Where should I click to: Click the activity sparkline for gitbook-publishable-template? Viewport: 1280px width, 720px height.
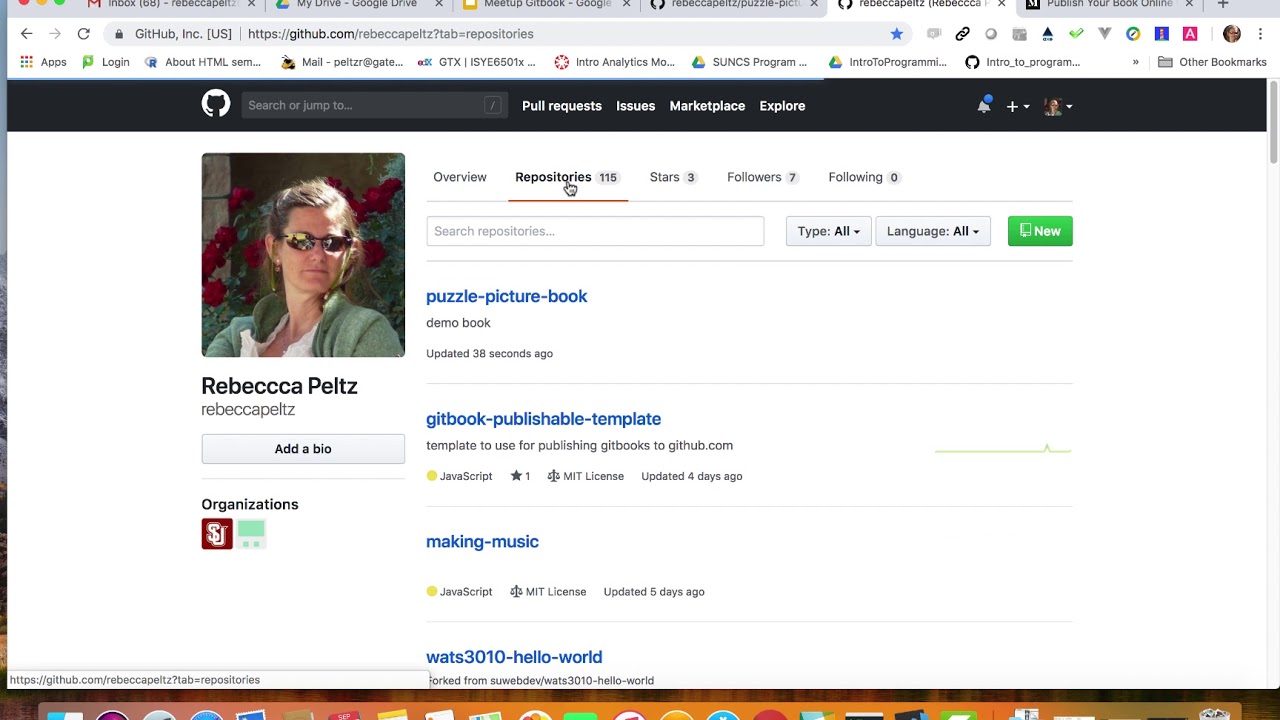tap(1003, 449)
